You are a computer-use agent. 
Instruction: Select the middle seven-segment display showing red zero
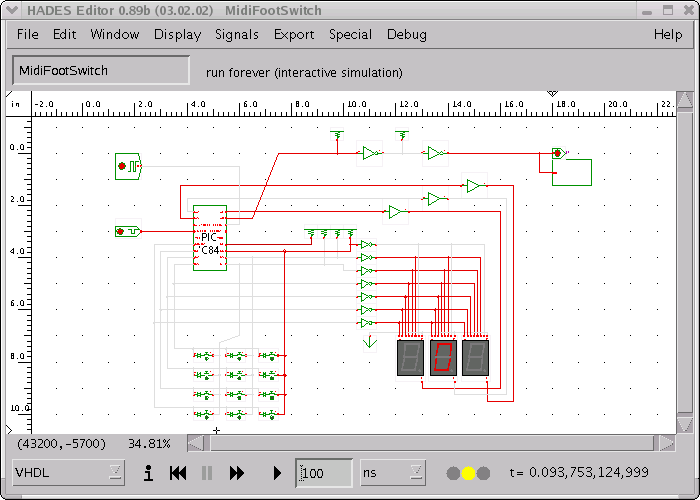click(443, 358)
